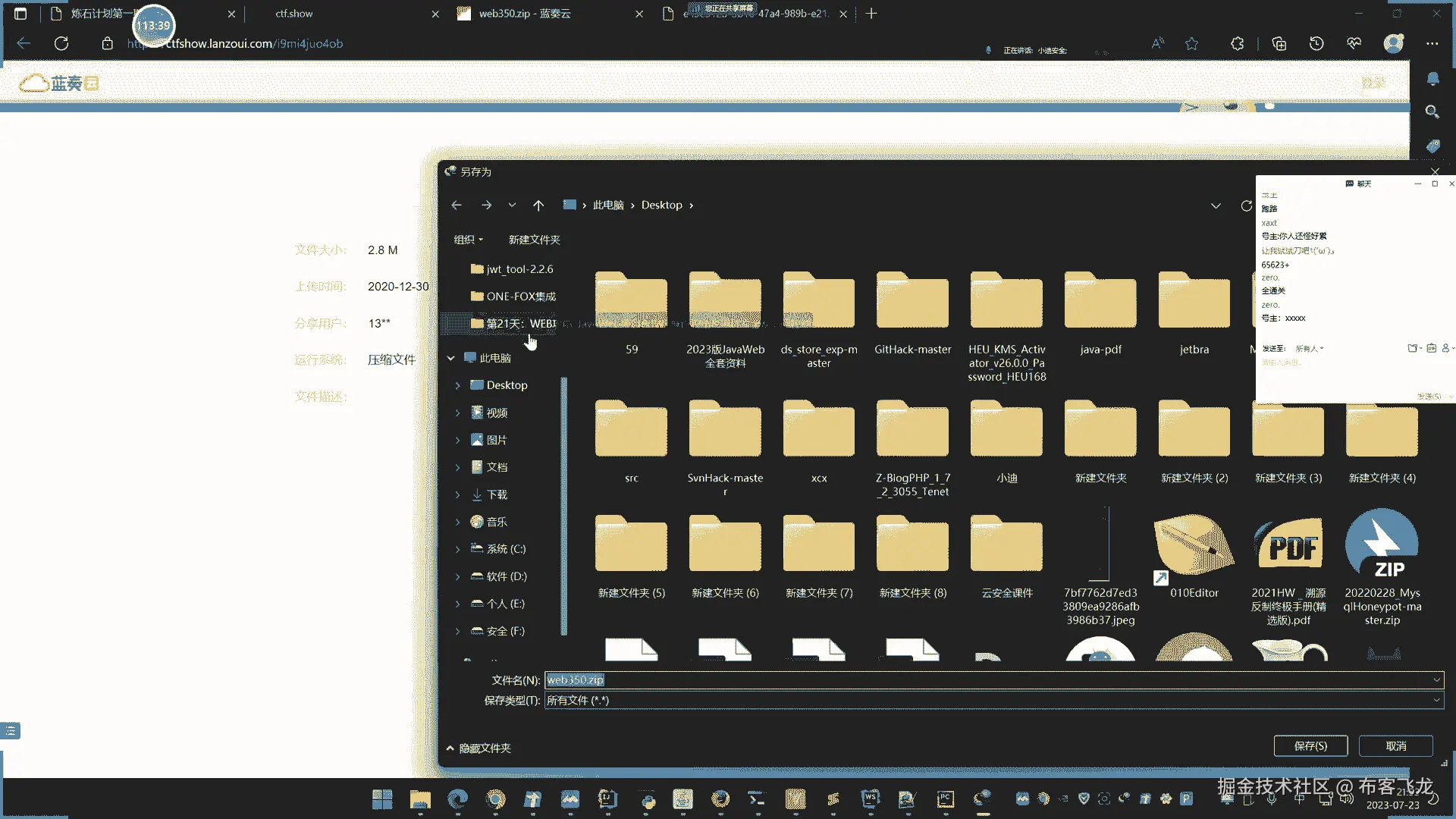
Task: Click the 文件名 input field
Action: point(986,680)
